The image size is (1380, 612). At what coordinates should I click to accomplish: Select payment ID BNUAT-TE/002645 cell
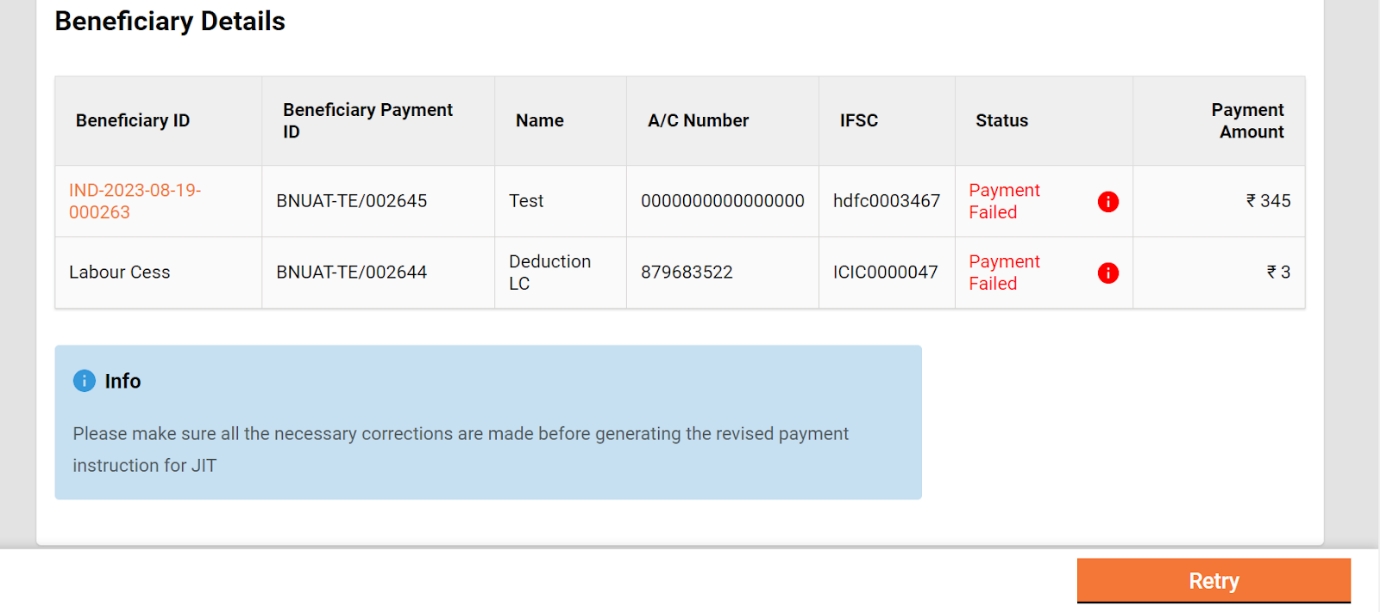coord(352,201)
